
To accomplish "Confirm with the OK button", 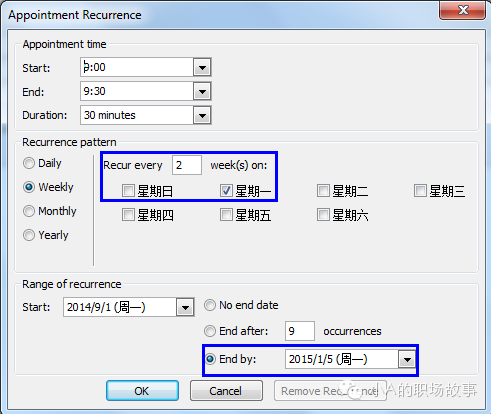I will 142,391.
